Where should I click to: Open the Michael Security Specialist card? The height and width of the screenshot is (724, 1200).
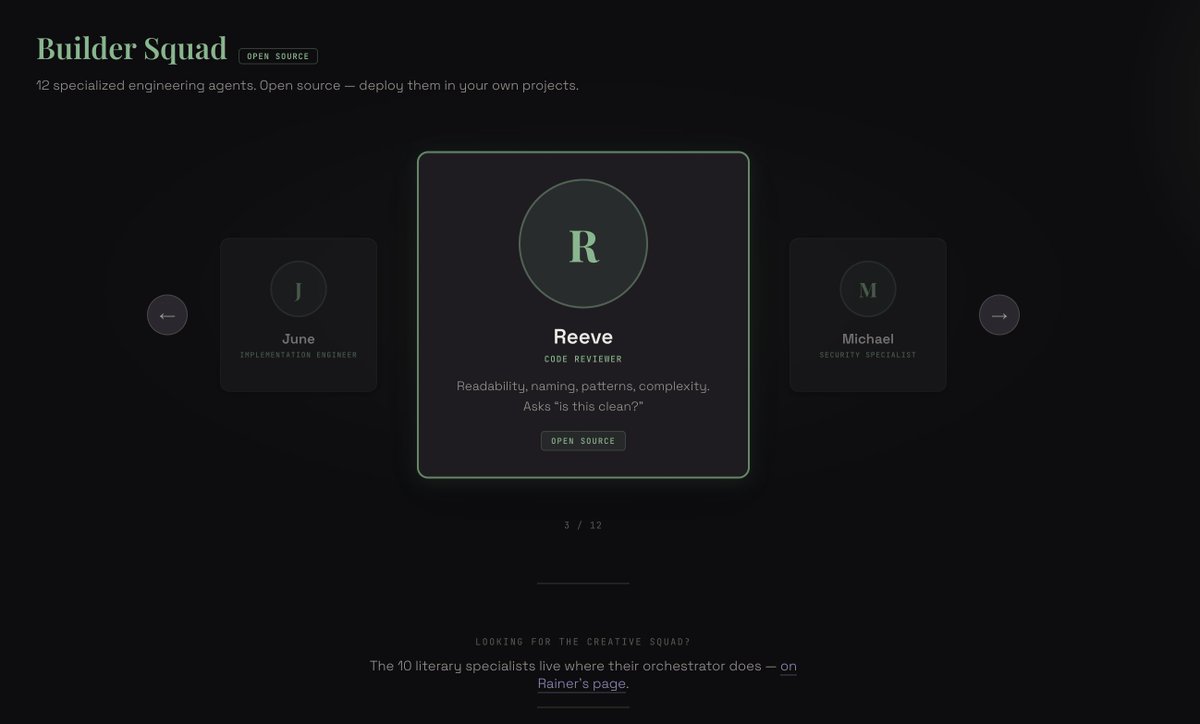pos(868,314)
